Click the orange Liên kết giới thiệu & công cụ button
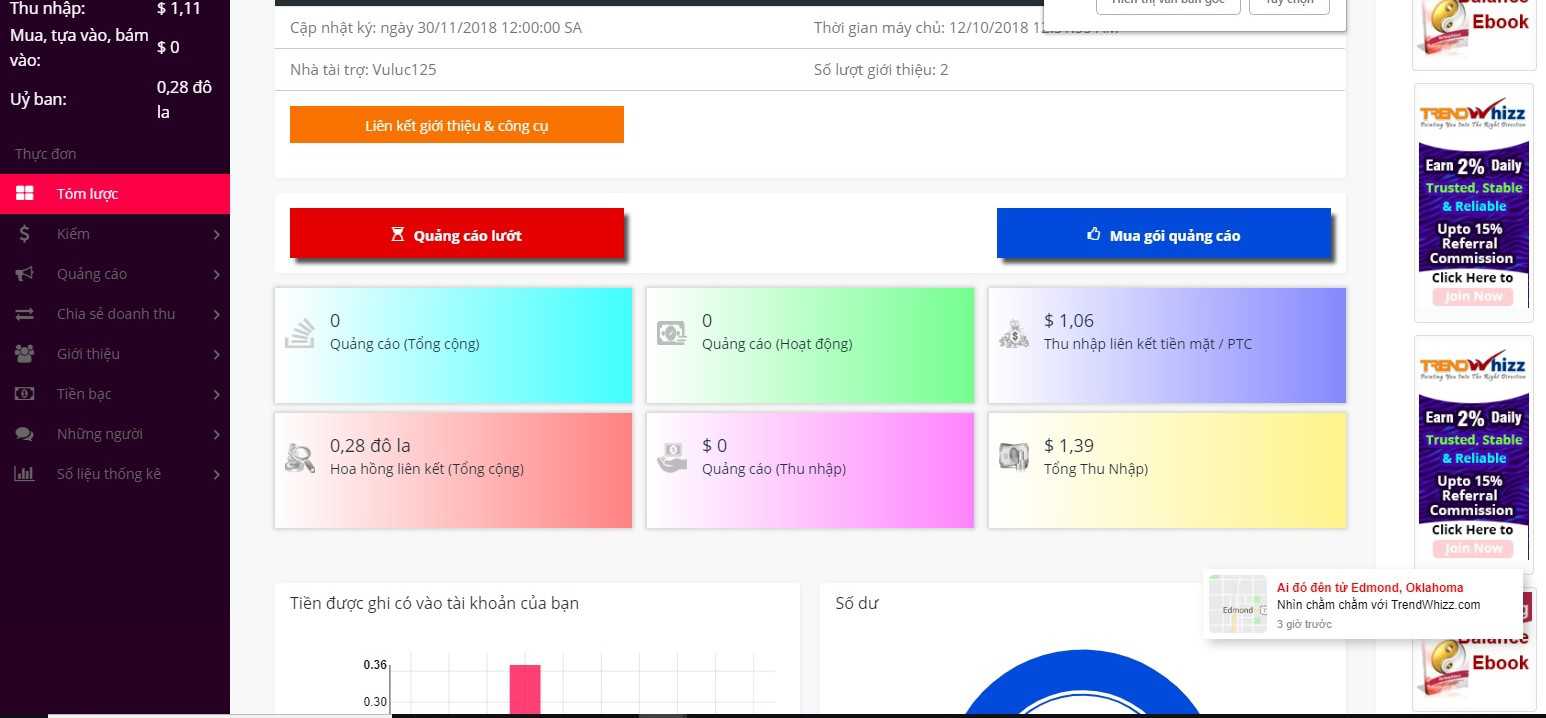This screenshot has width=1546, height=718. 457,125
